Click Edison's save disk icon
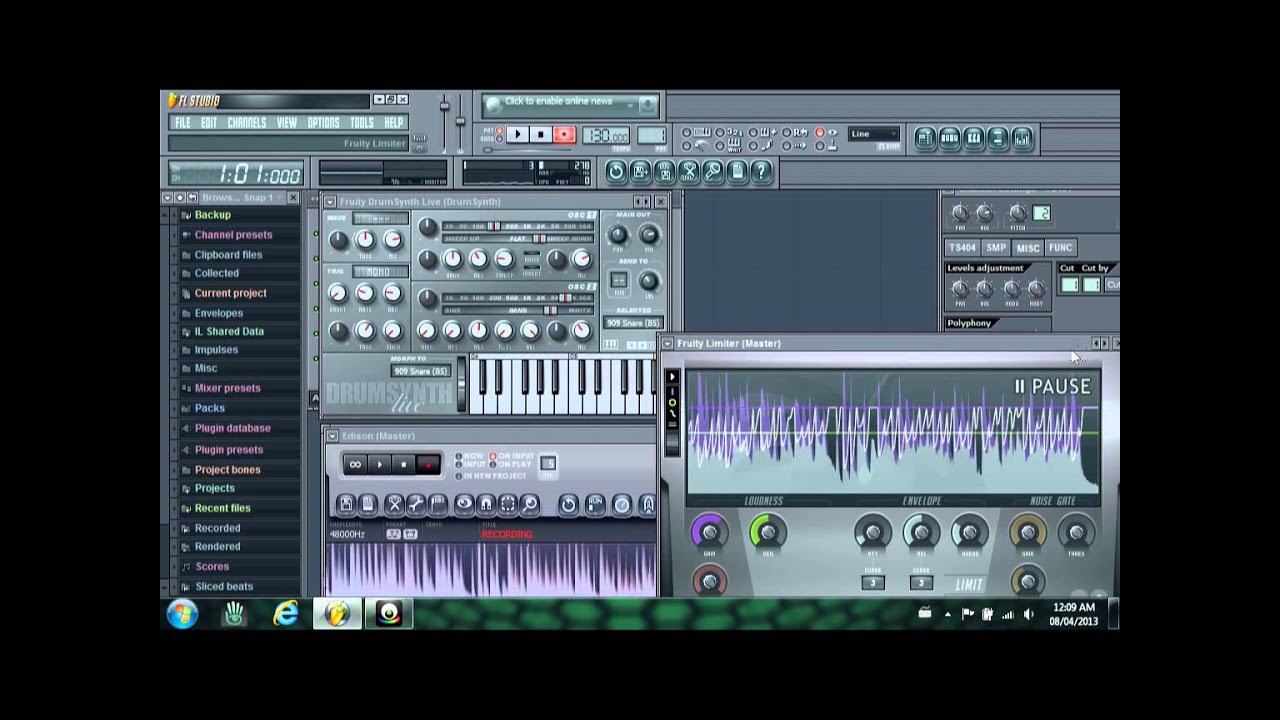 point(346,505)
